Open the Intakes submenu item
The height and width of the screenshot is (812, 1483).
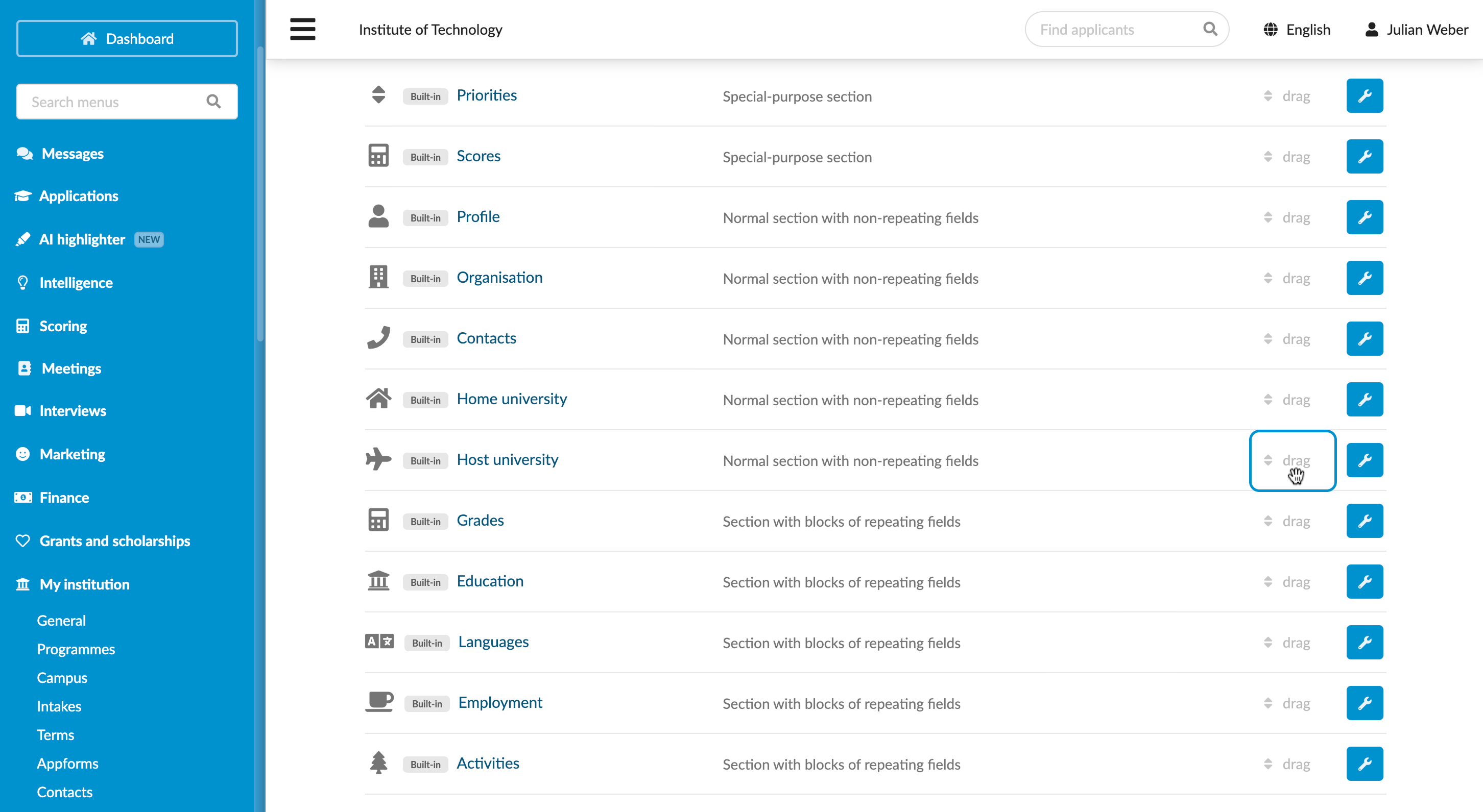coord(59,706)
